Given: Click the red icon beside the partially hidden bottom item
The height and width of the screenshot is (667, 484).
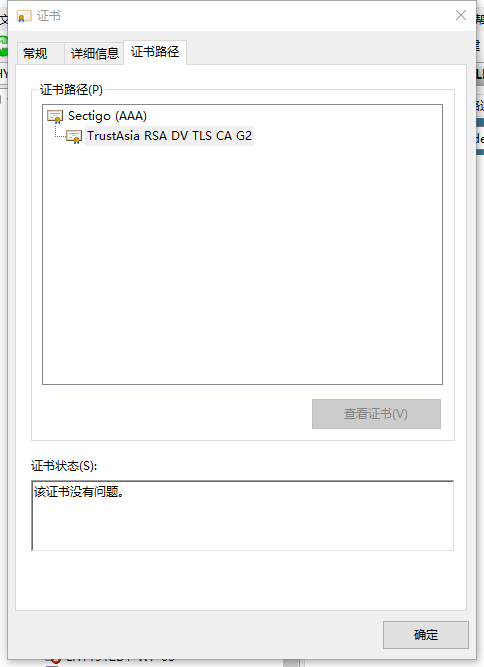Looking at the screenshot, I should click(x=54, y=660).
